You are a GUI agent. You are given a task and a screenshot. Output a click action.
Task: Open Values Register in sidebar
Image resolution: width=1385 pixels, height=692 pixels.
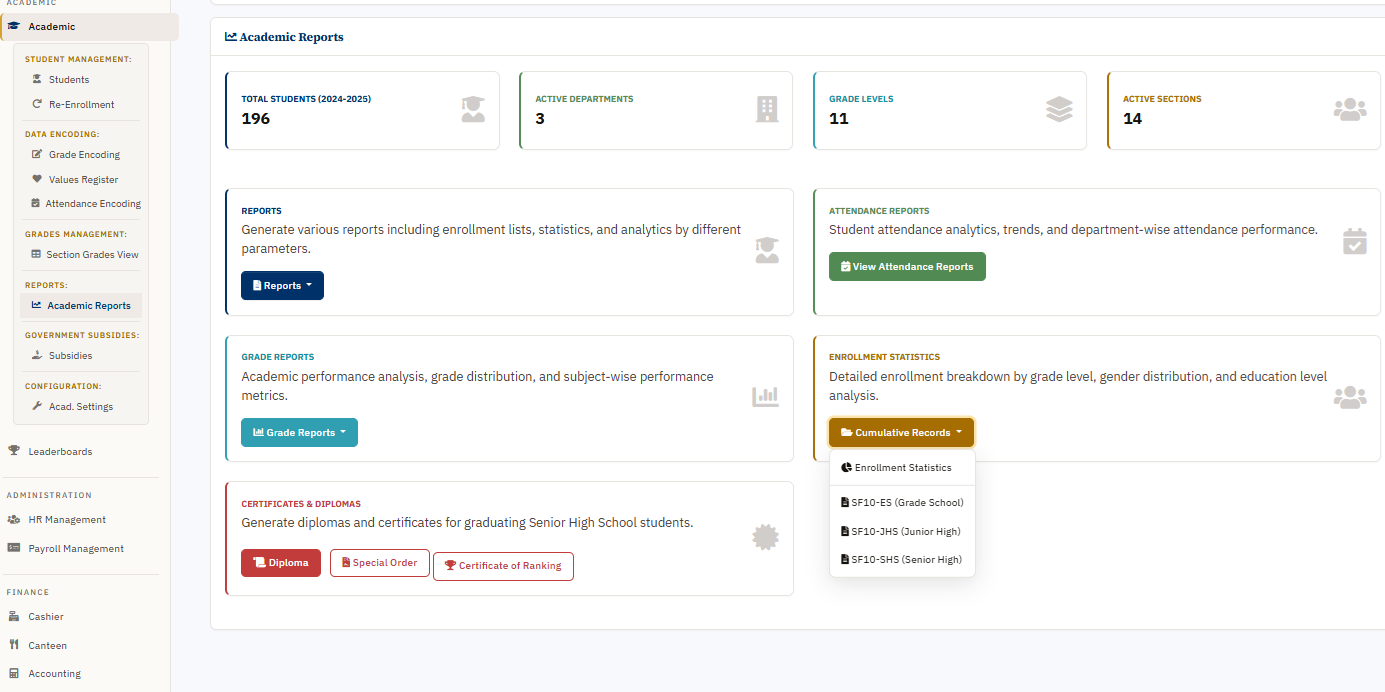81,179
